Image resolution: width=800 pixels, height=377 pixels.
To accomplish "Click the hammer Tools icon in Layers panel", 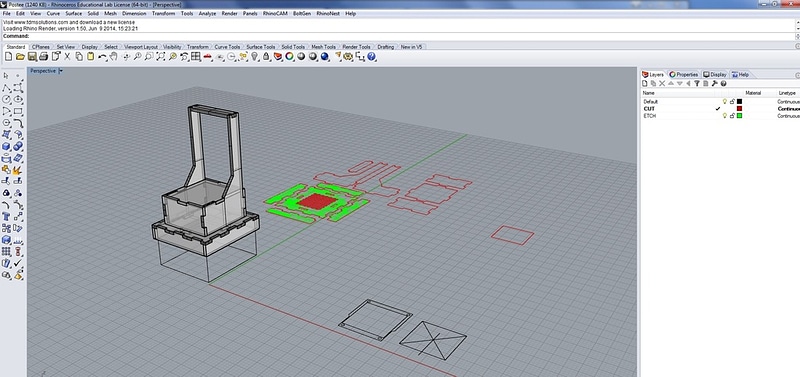I will [x=714, y=83].
